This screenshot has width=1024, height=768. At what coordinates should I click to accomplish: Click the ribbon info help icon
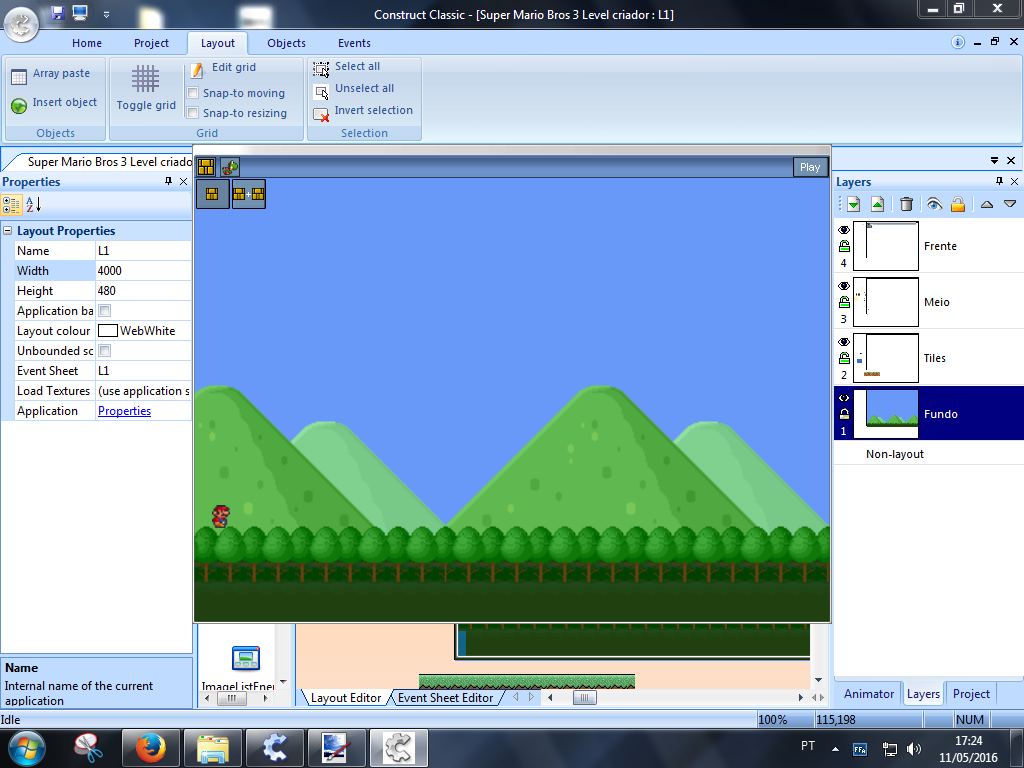pyautogui.click(x=957, y=42)
